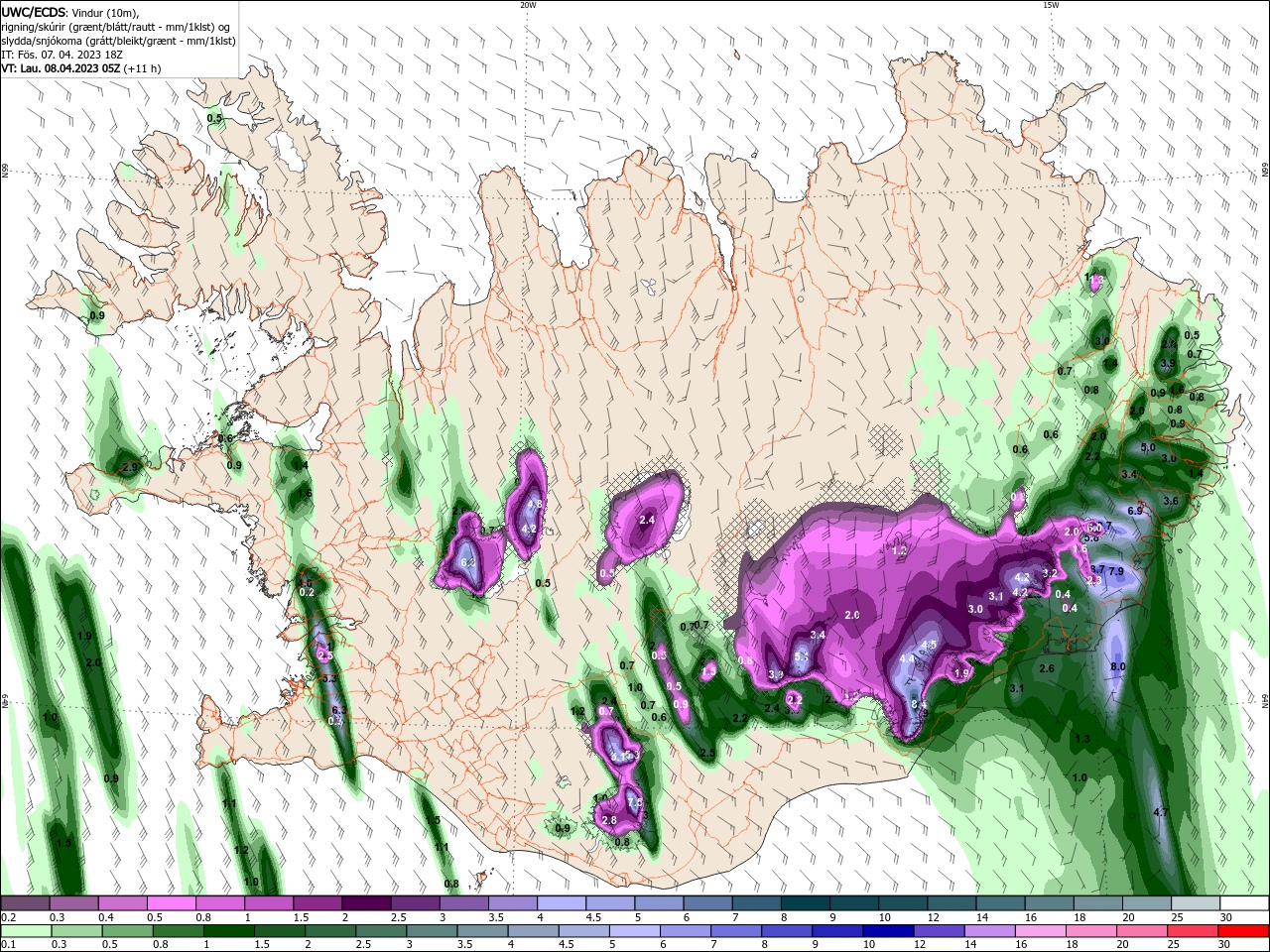Click the 'UWC/ECDS: Vindur (10m)' title line

[x=70, y=13]
